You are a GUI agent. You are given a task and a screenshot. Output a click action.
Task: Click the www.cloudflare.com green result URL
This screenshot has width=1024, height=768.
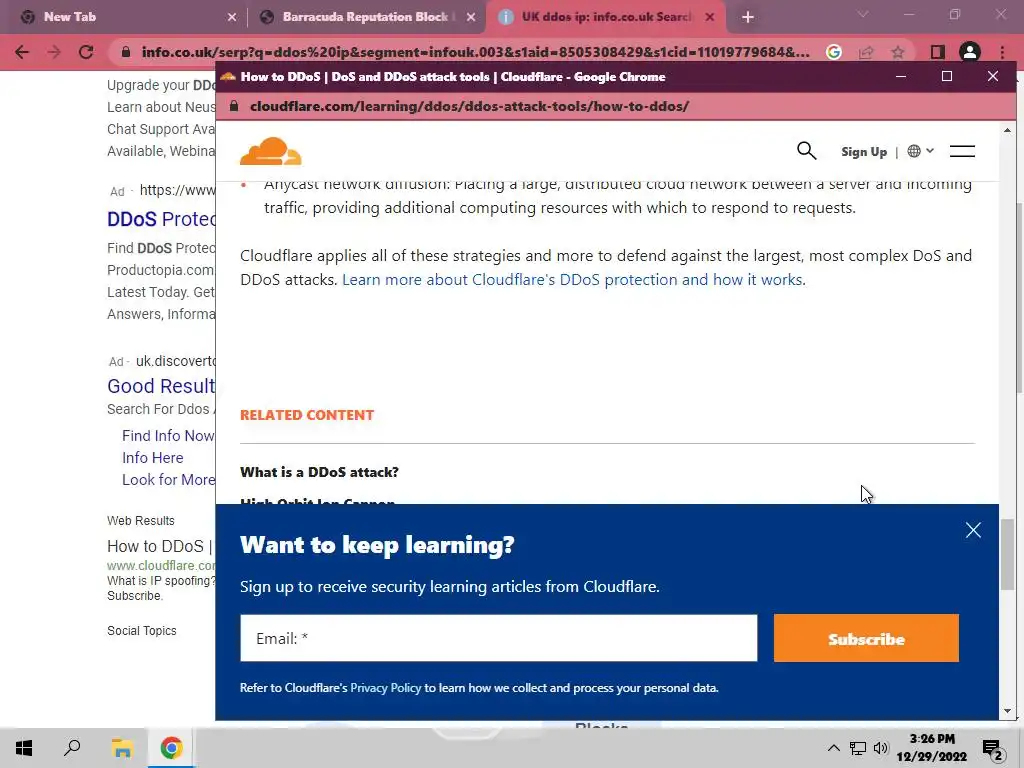coord(161,566)
